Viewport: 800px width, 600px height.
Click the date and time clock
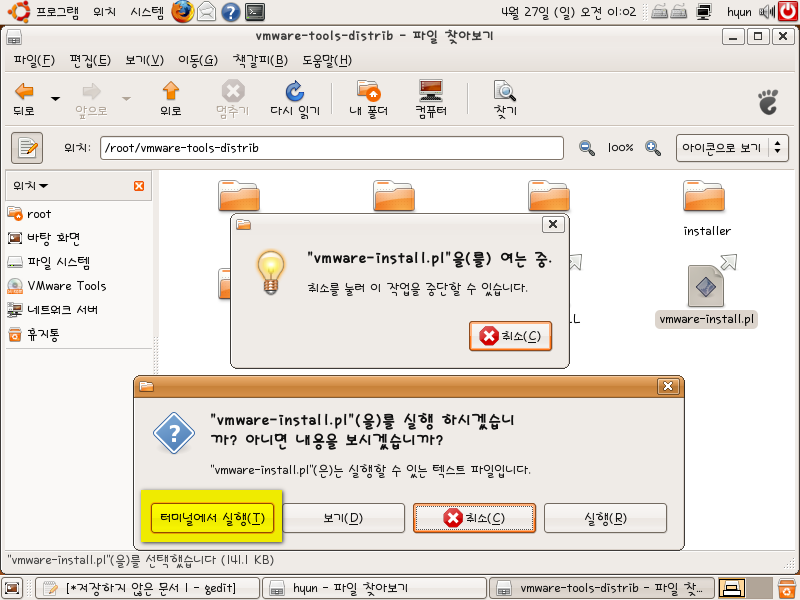pyautogui.click(x=568, y=12)
